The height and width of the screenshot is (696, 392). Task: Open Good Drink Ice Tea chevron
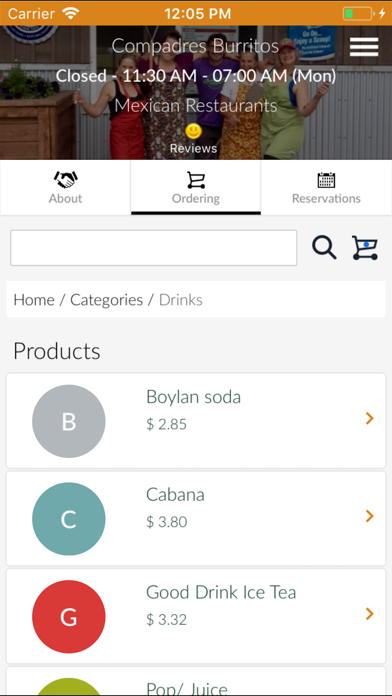tap(369, 613)
